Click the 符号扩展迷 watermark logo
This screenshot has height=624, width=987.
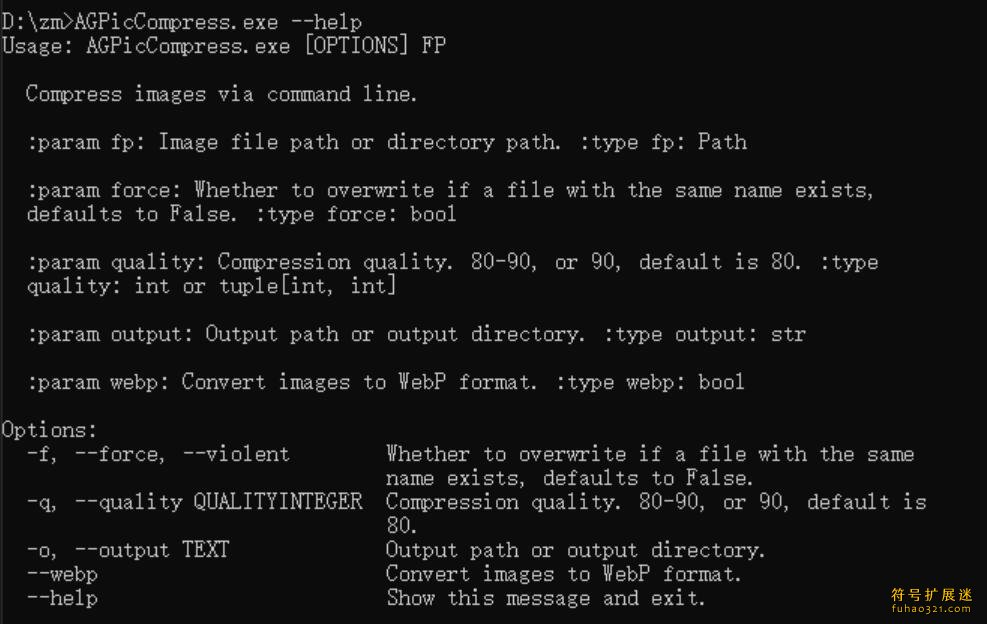[x=932, y=594]
